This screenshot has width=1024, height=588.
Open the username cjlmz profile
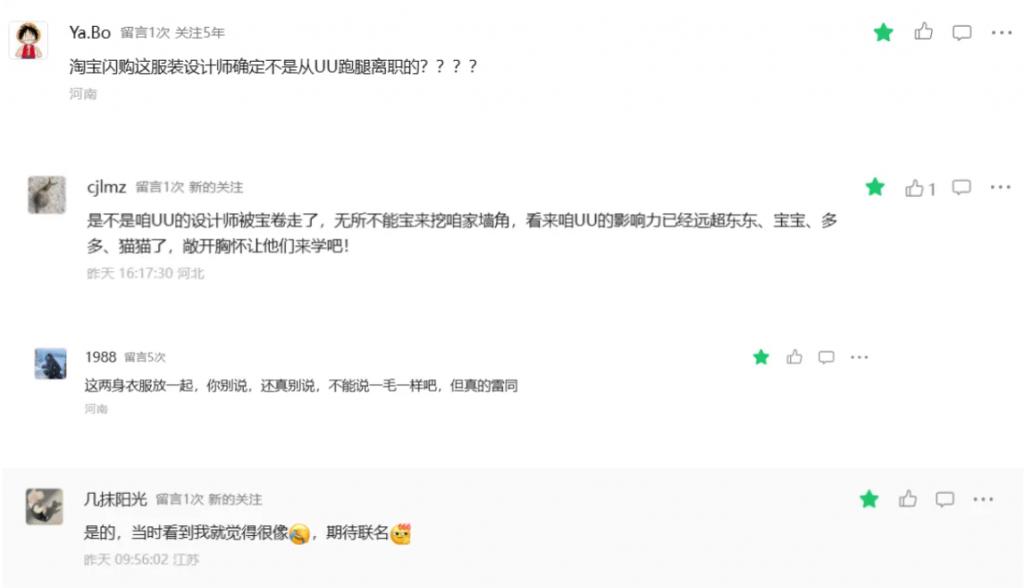coord(106,187)
